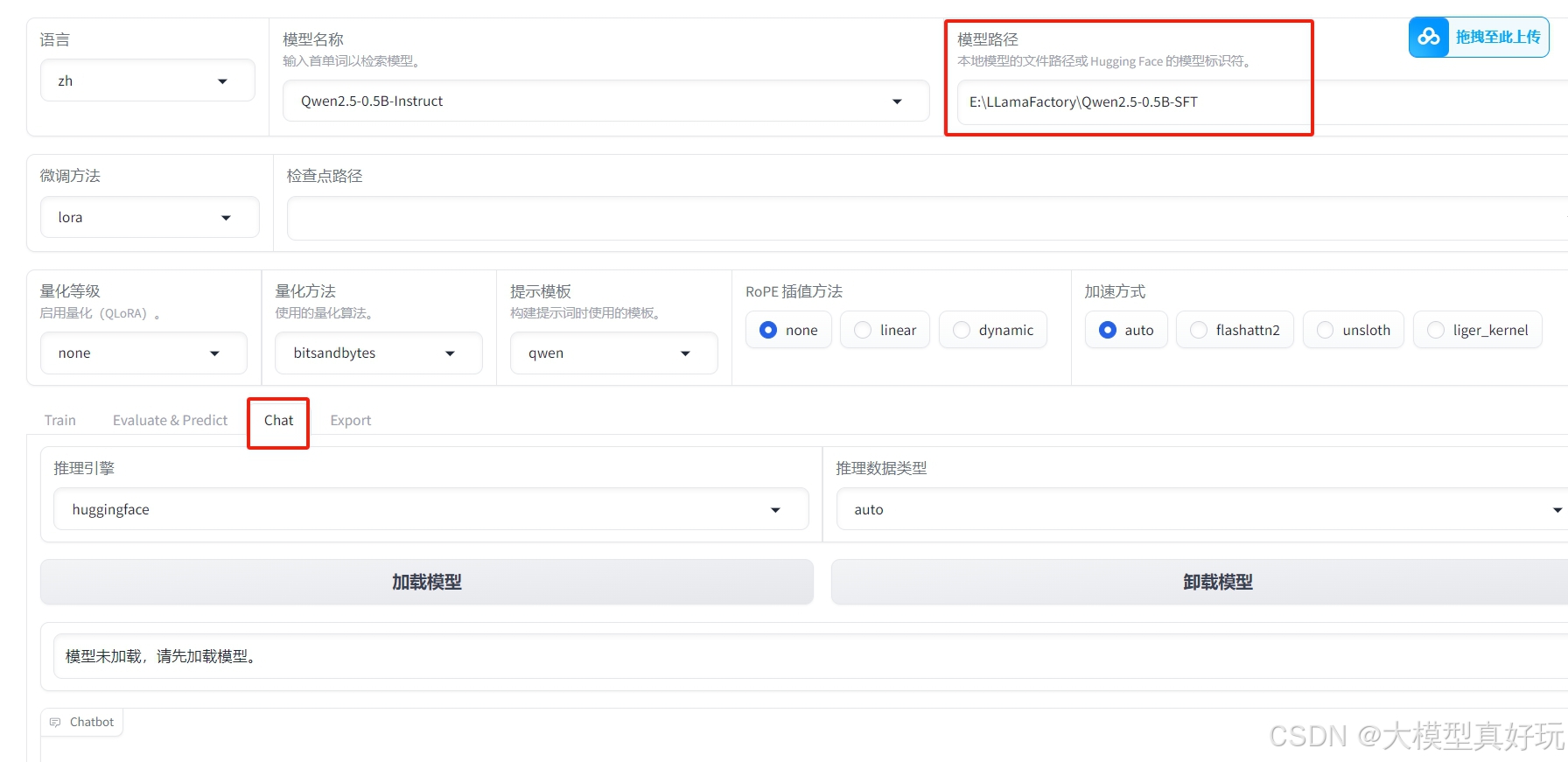1568x762 pixels.
Task: Open the finetuning method dropdown showing lora
Action: pyautogui.click(x=150, y=217)
